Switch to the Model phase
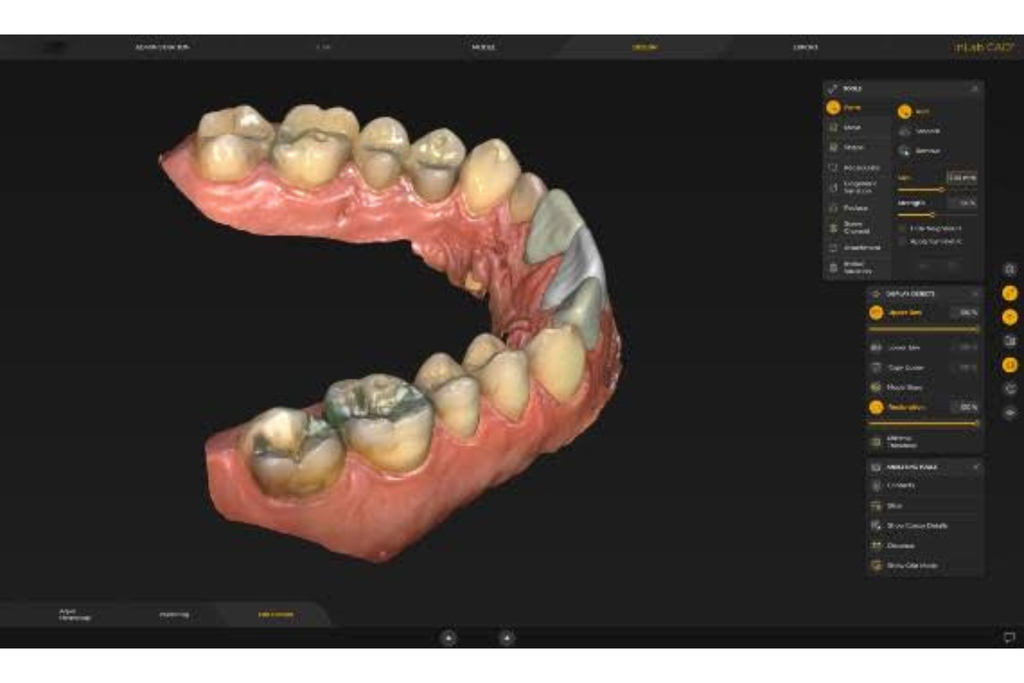 tap(483, 47)
